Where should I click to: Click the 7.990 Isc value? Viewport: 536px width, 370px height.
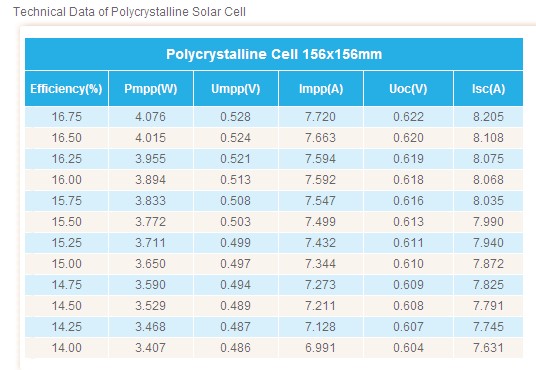click(x=488, y=222)
